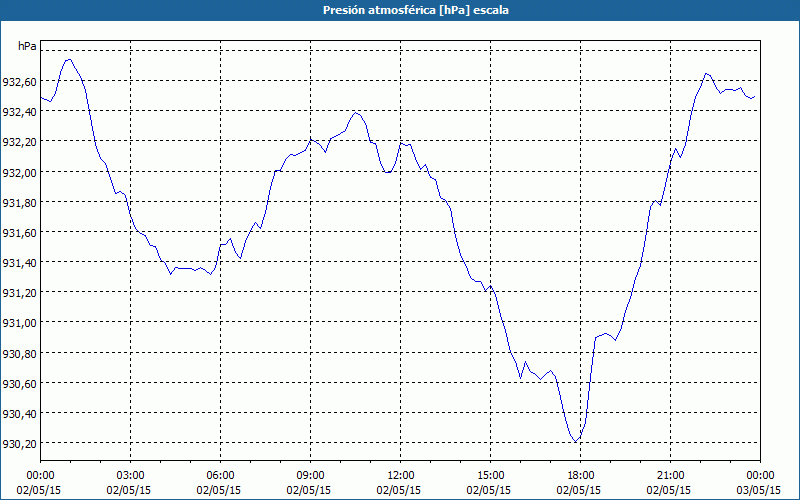Click the 15:00 time axis label

491,475
